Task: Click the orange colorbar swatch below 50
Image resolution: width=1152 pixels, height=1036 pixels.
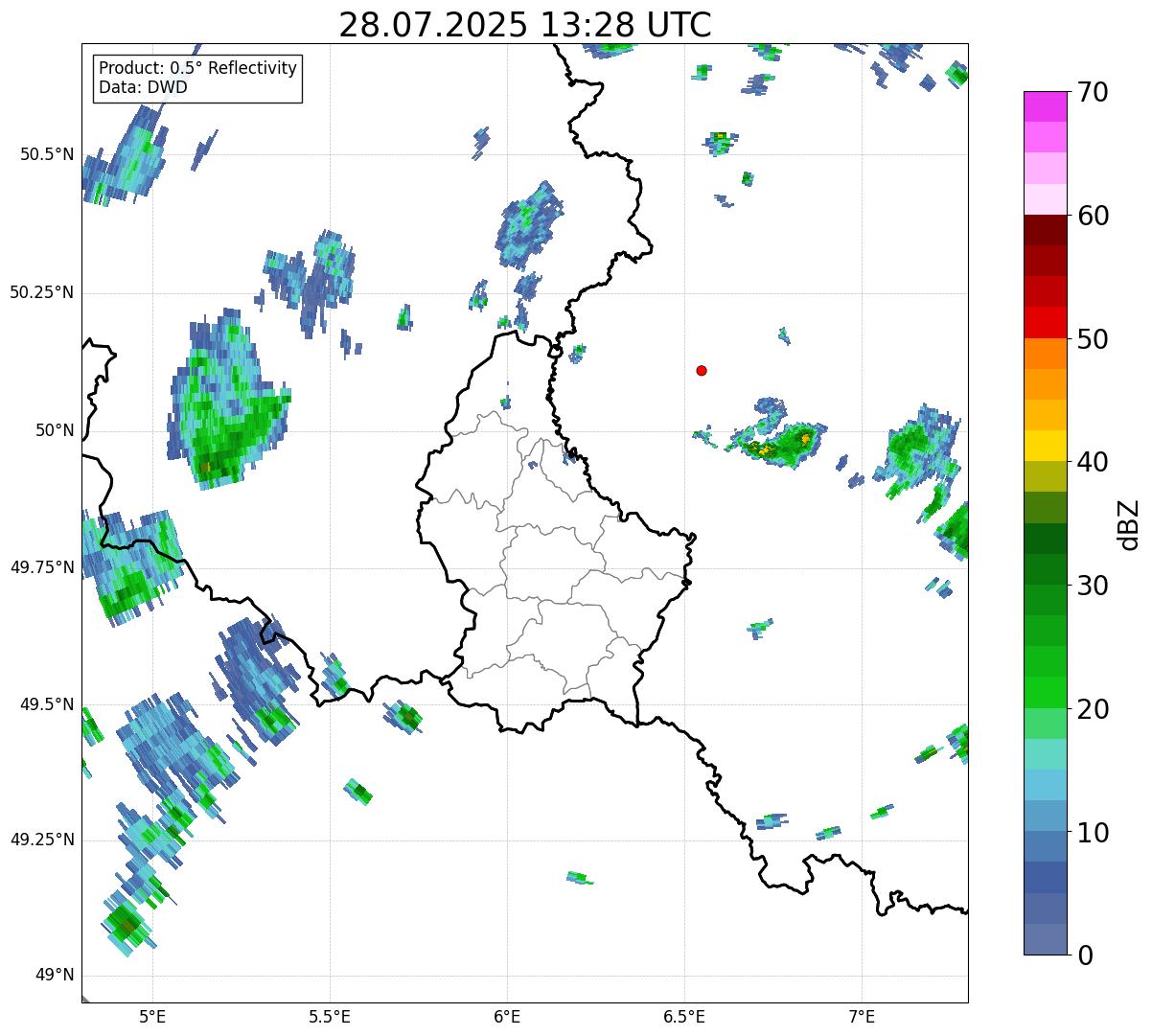Action: (1045, 354)
